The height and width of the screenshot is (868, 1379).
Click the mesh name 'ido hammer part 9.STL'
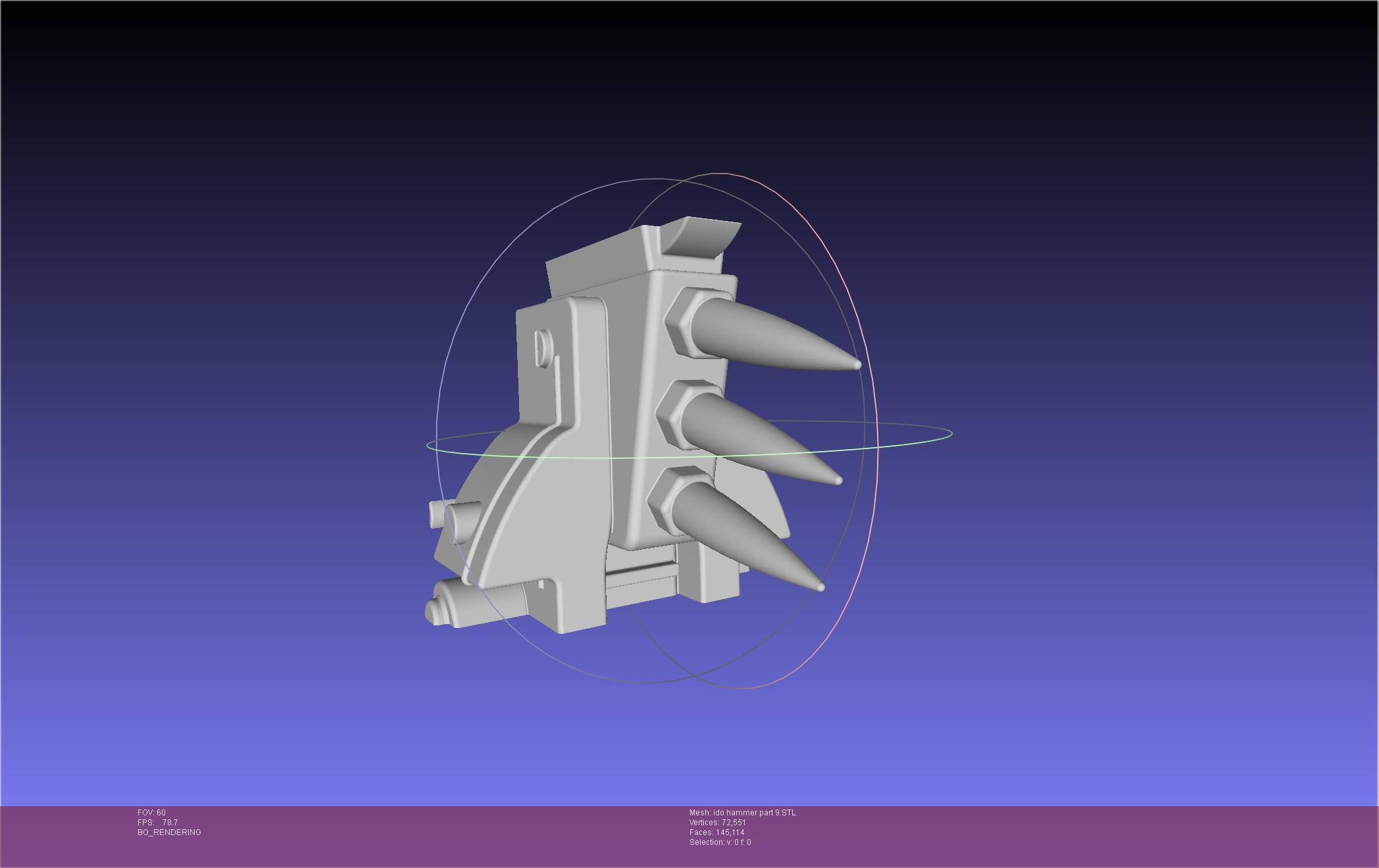[754, 813]
